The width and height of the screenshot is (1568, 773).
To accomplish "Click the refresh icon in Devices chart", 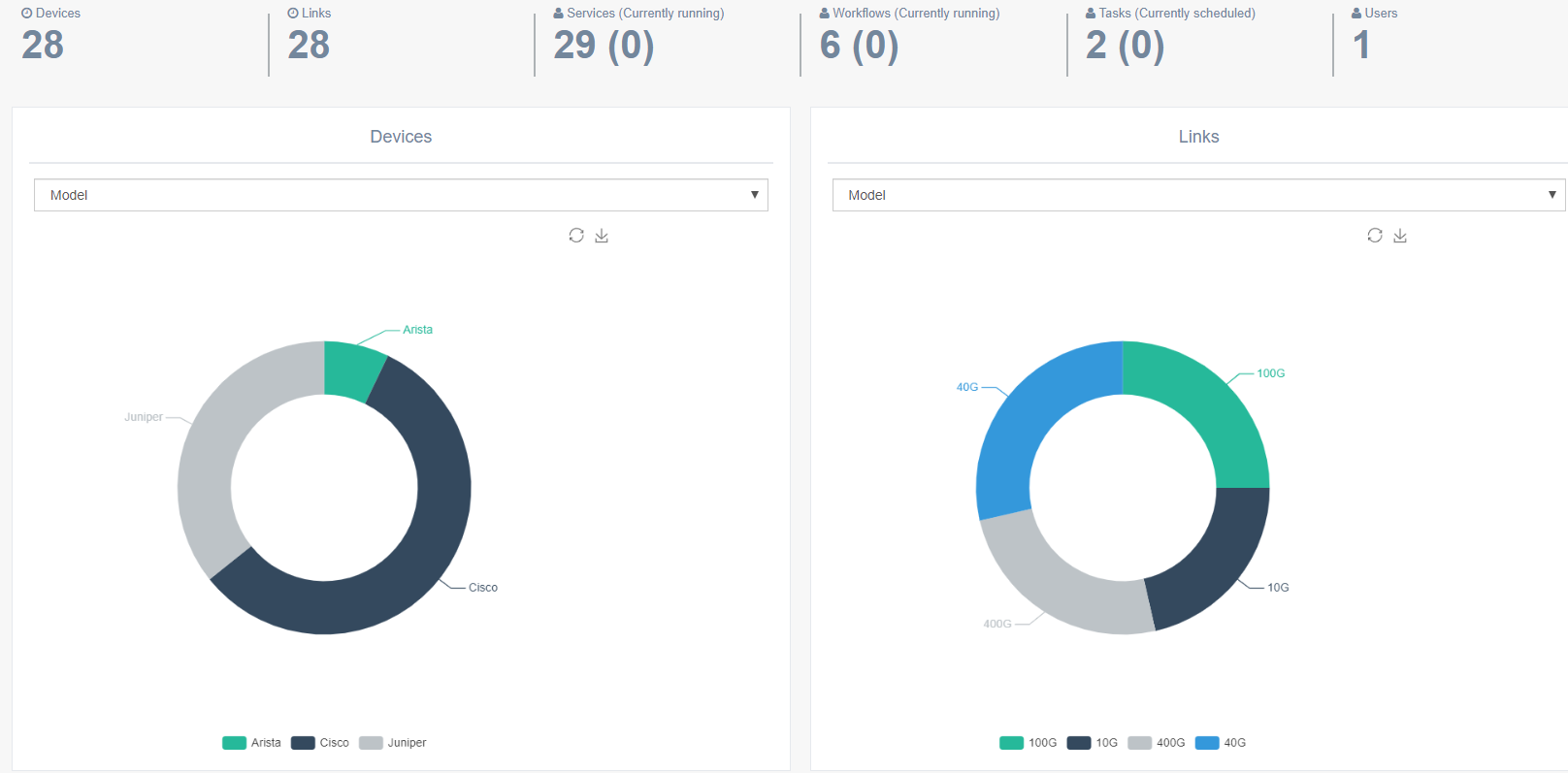I will pyautogui.click(x=576, y=236).
